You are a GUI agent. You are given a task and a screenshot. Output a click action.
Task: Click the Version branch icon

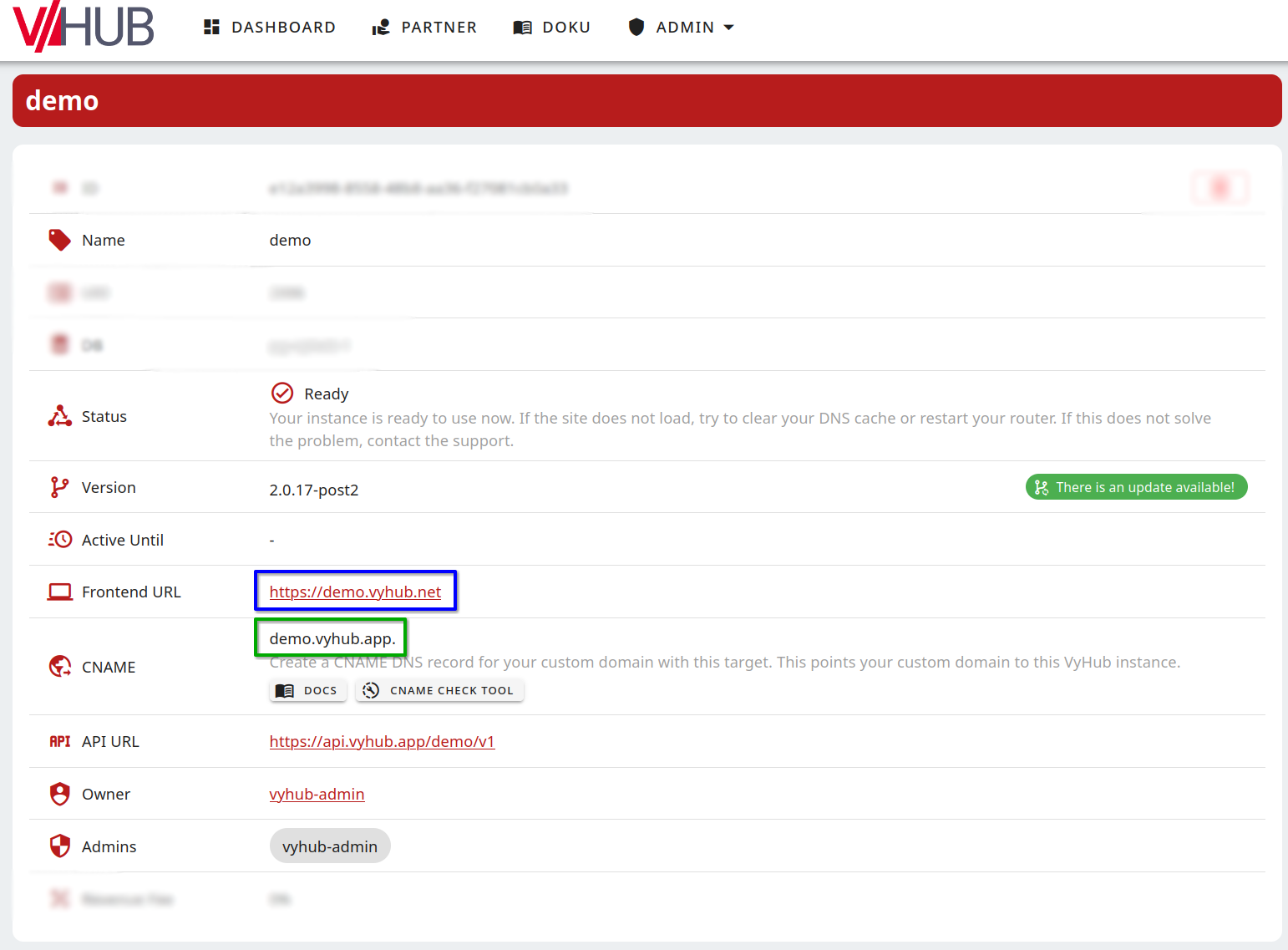coord(59,487)
